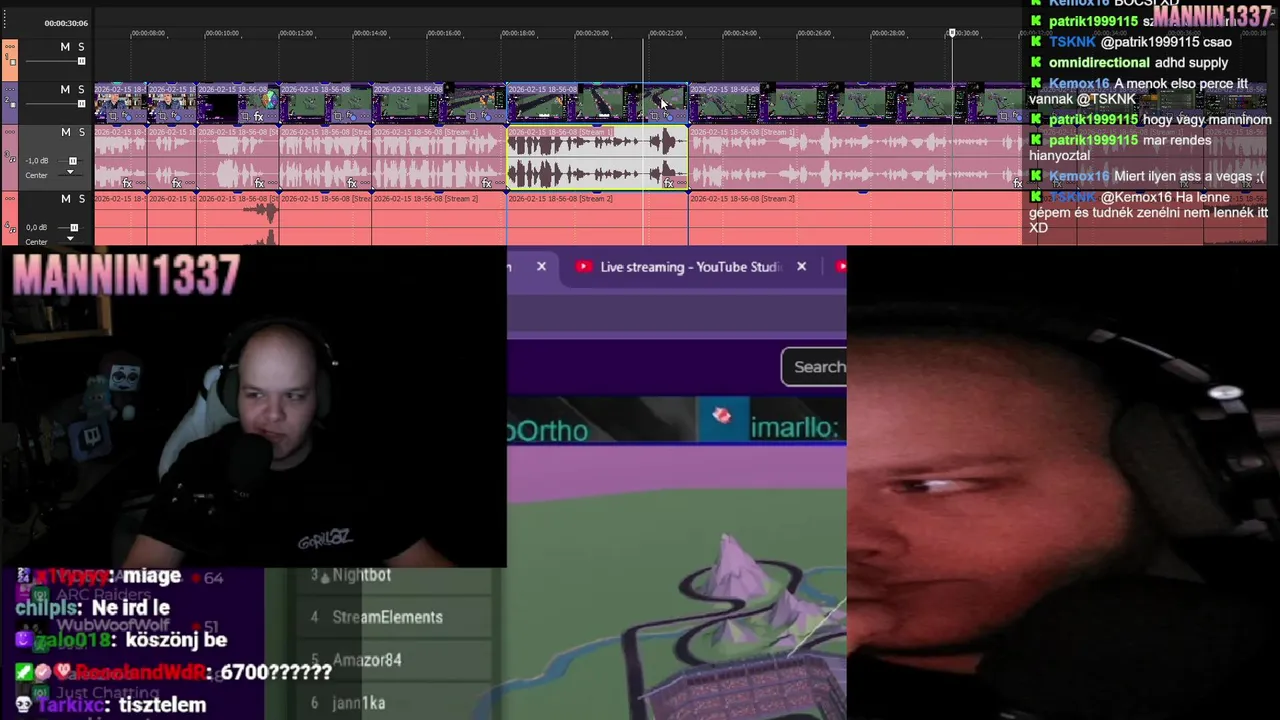Viewport: 1280px width, 720px height.
Task: Open Pan/Crop on the selected video clip
Action: (653, 116)
